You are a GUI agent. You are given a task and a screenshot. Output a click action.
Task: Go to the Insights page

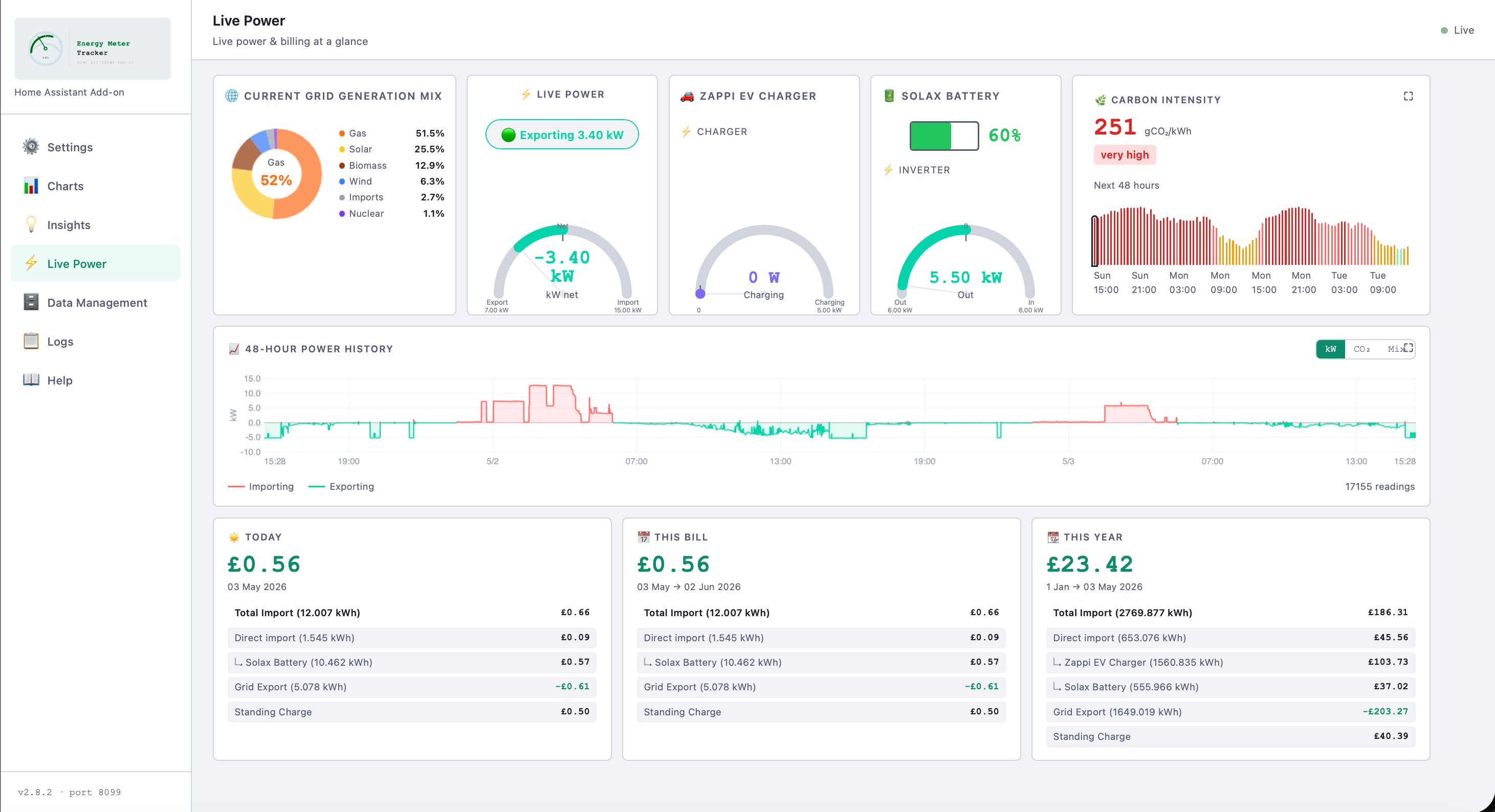(x=95, y=224)
